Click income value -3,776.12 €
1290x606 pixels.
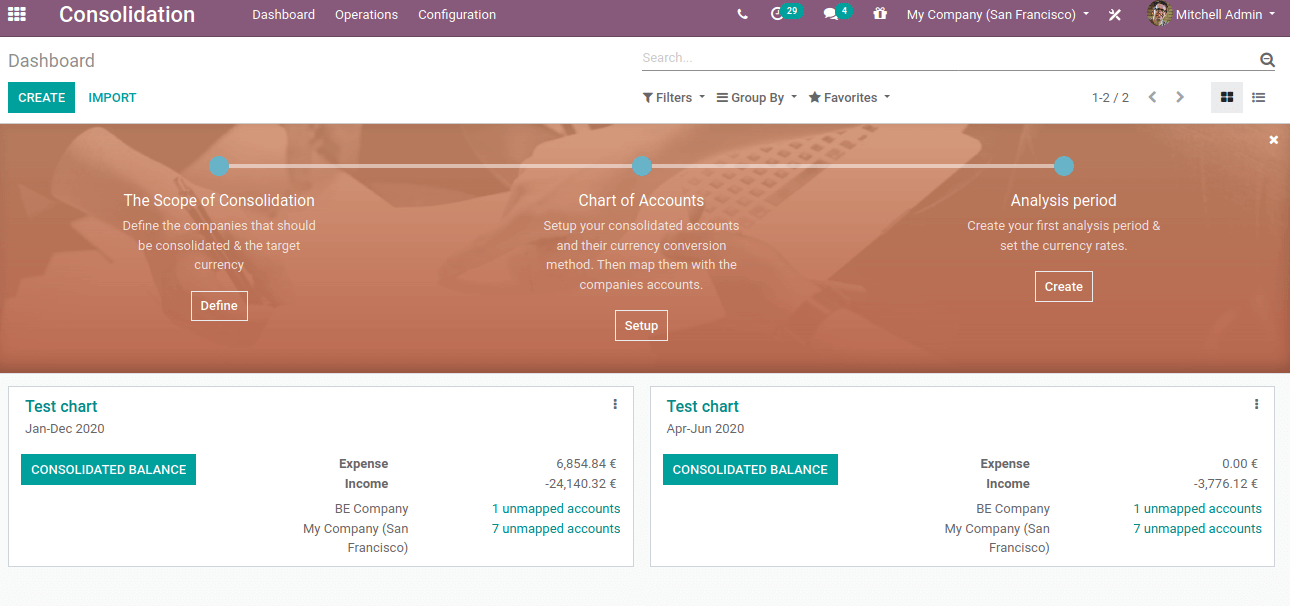tap(1225, 484)
